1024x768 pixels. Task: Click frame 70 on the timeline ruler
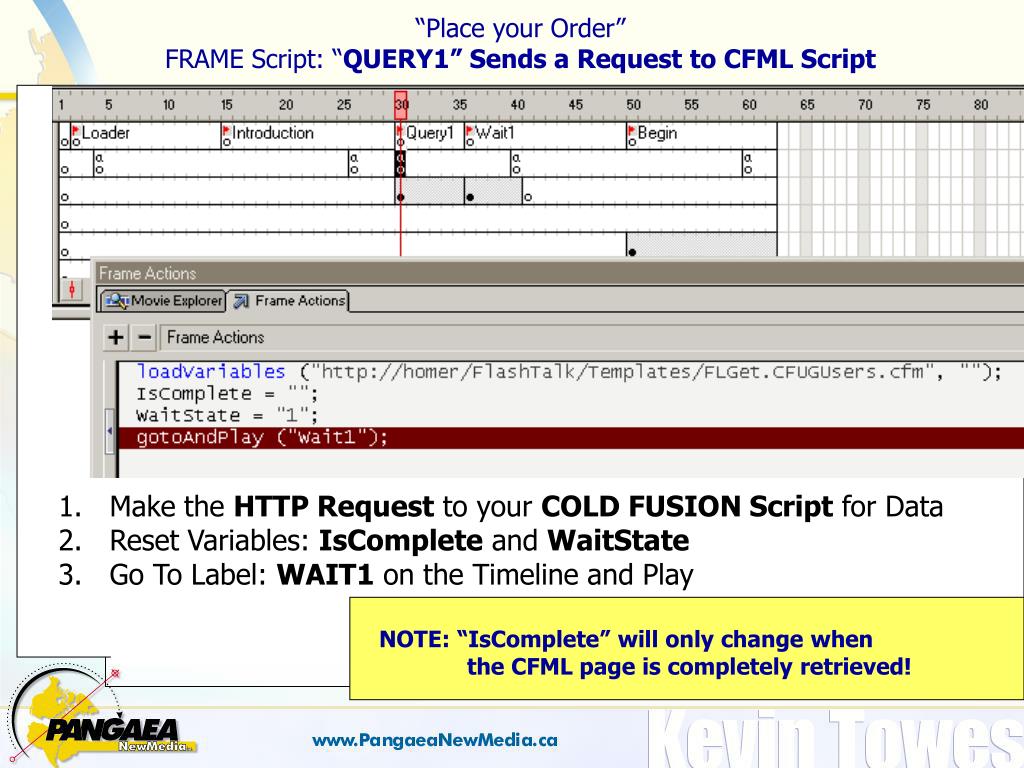point(865,105)
